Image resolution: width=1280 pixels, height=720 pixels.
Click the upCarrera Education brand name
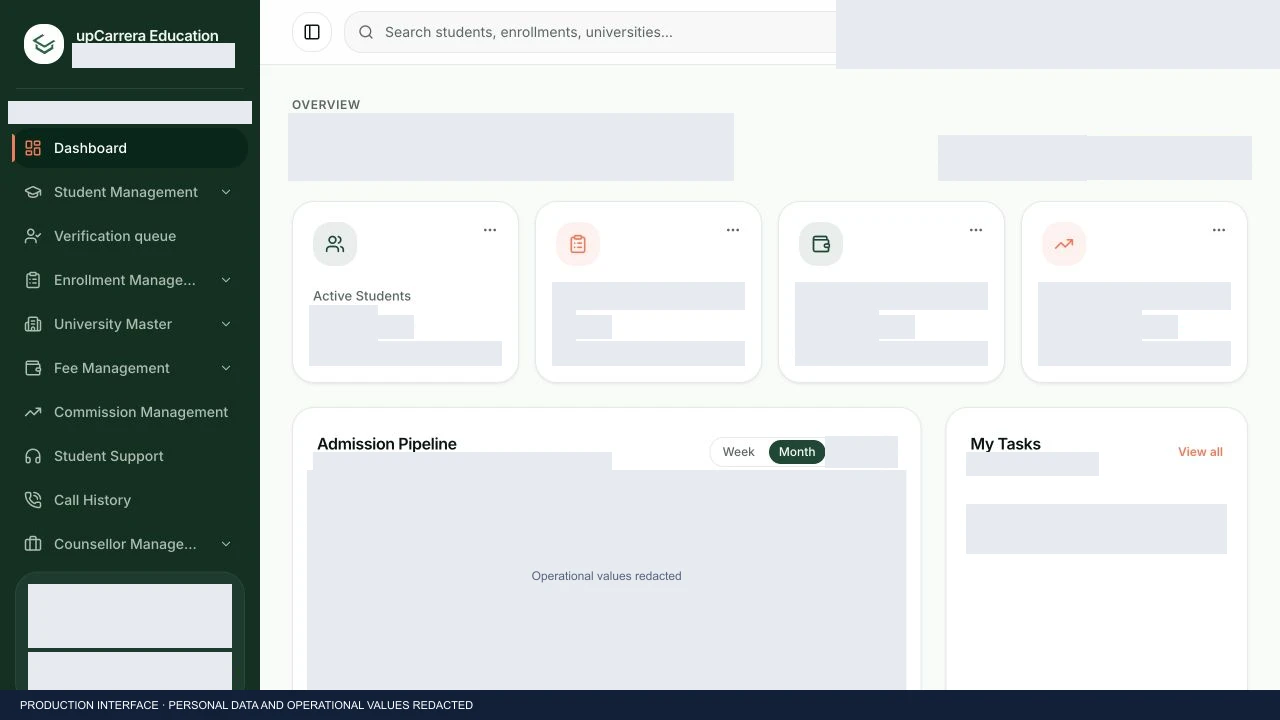(x=147, y=36)
